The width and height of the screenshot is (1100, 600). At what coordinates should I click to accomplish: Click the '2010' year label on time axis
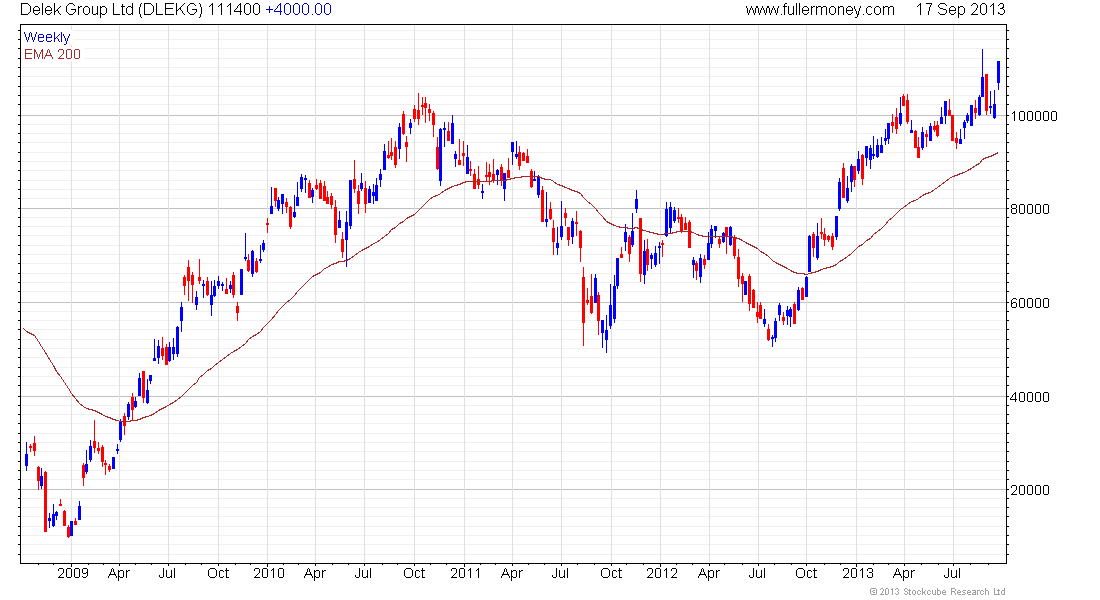[269, 573]
